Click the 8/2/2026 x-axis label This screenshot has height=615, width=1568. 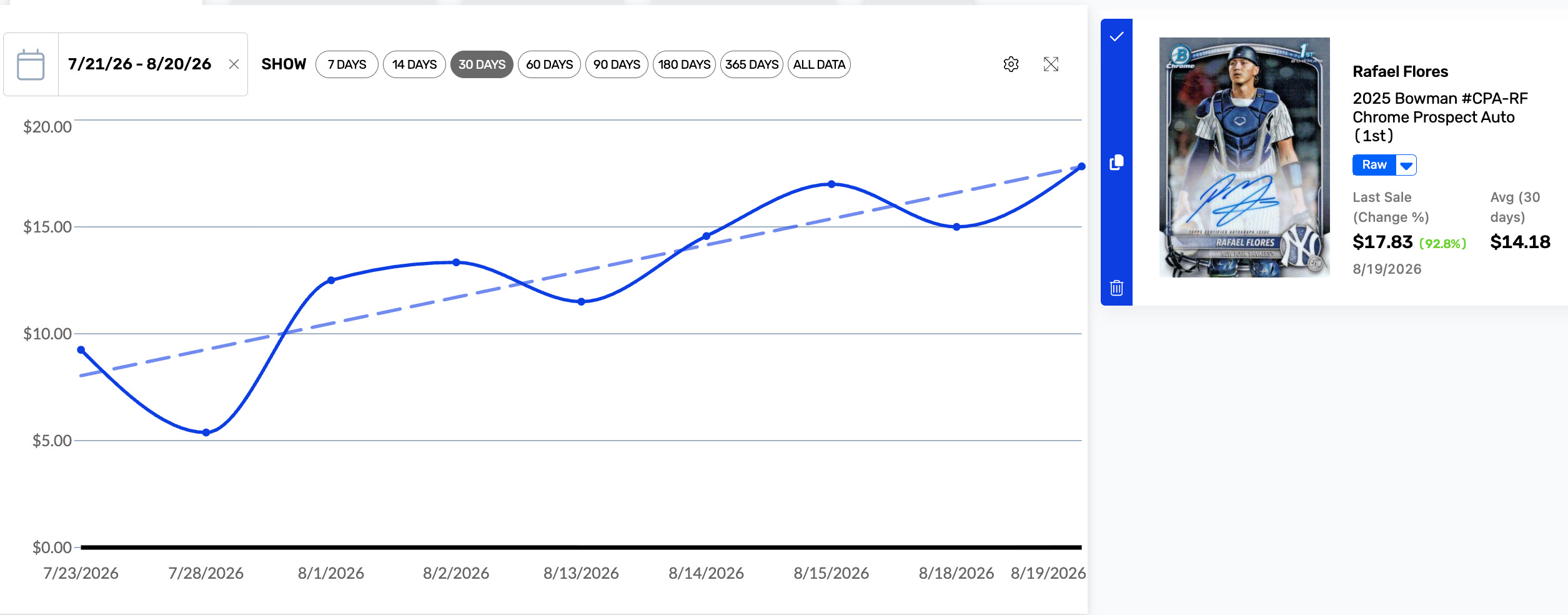tap(456, 573)
